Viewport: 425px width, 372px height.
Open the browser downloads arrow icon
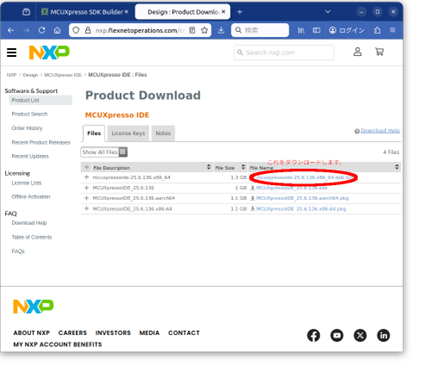pos(221,30)
